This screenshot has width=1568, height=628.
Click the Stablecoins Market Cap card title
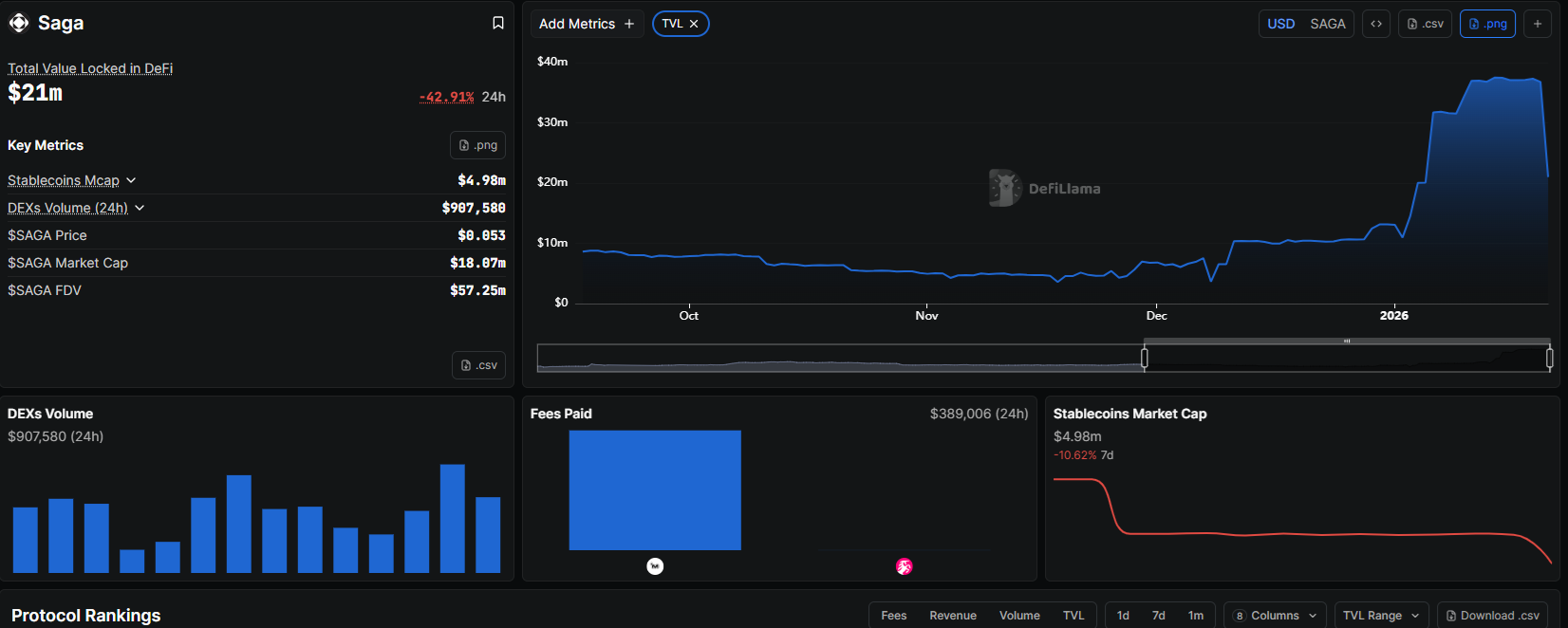coord(1129,414)
